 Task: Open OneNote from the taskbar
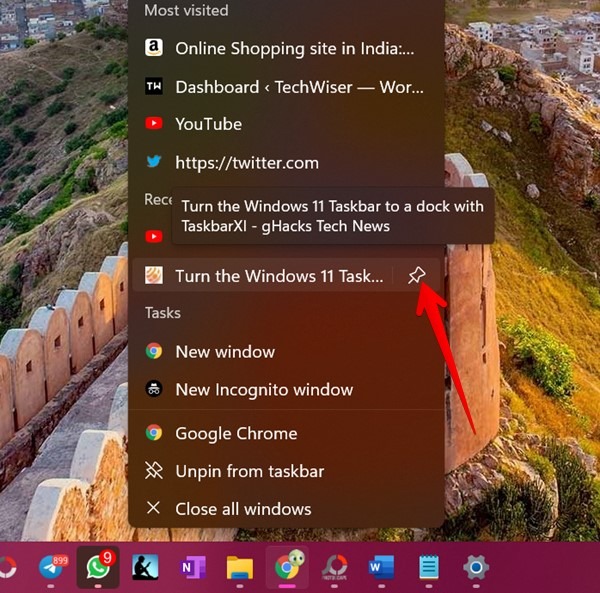[192, 567]
